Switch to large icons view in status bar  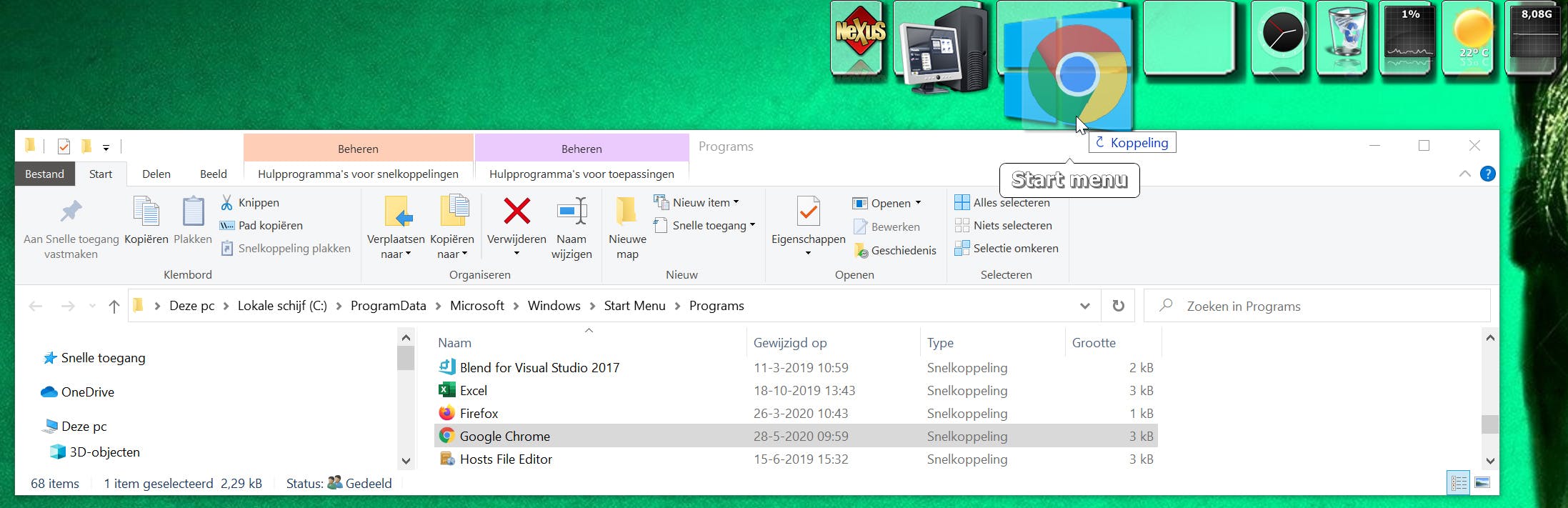point(1482,483)
